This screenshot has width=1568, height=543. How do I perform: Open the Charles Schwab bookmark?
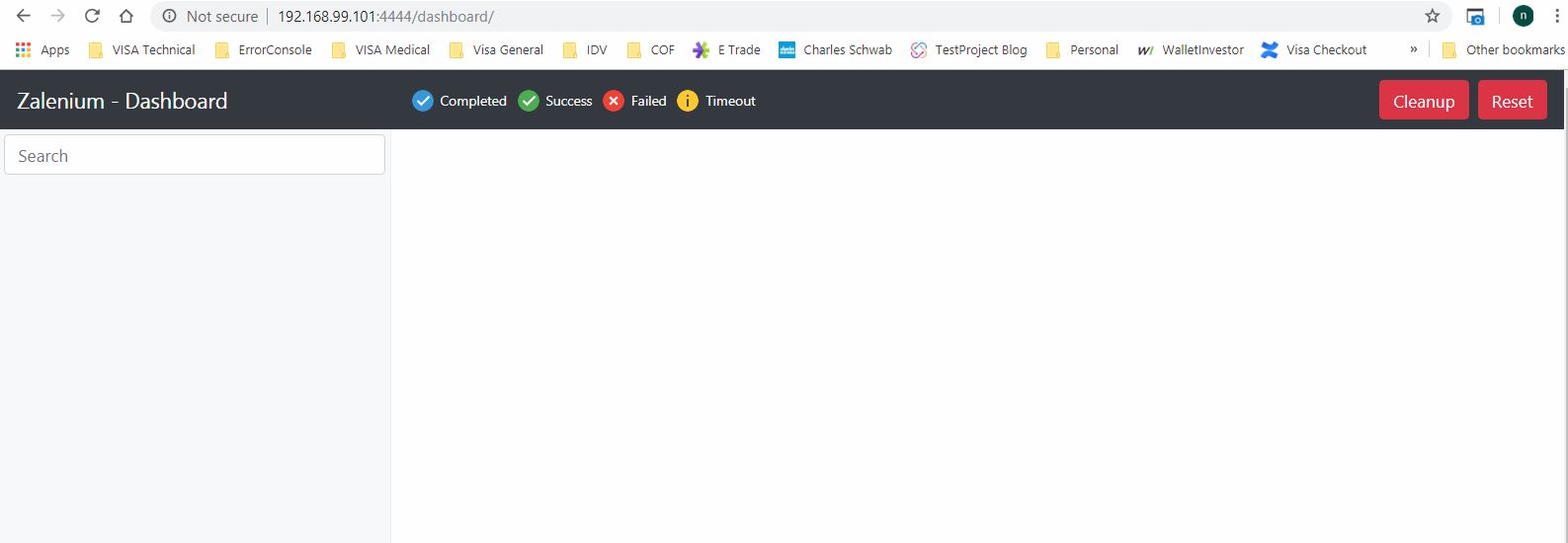(x=835, y=49)
